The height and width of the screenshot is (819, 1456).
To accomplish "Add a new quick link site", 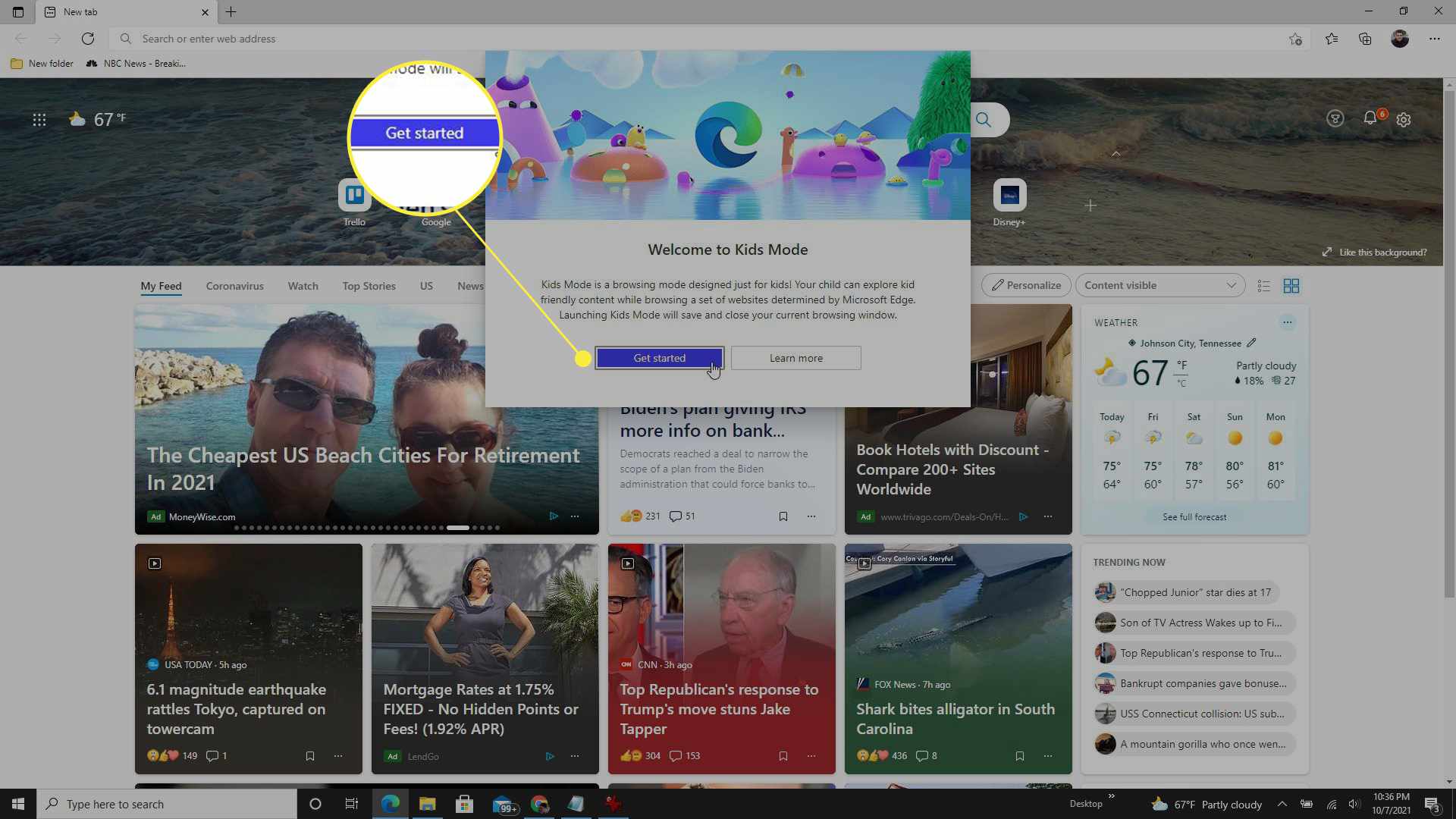I will click(x=1090, y=206).
